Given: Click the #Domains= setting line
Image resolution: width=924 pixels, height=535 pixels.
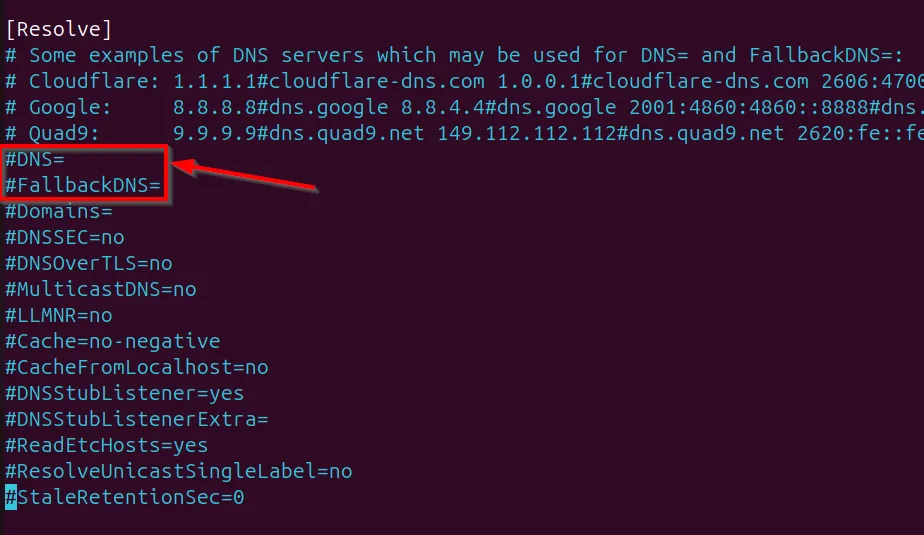Looking at the screenshot, I should pyautogui.click(x=59, y=211).
